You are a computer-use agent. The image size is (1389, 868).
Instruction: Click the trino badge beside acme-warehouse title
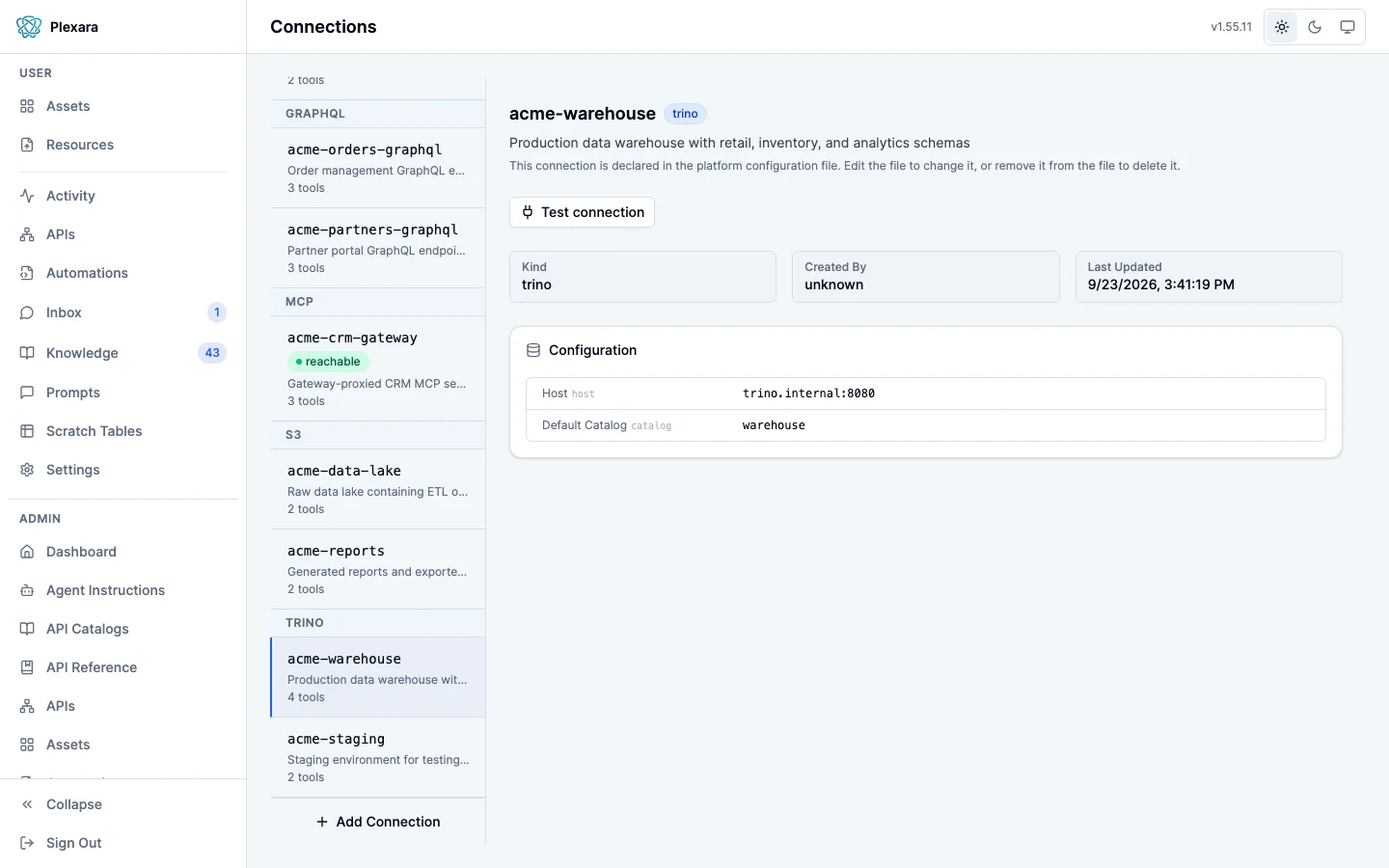685,114
